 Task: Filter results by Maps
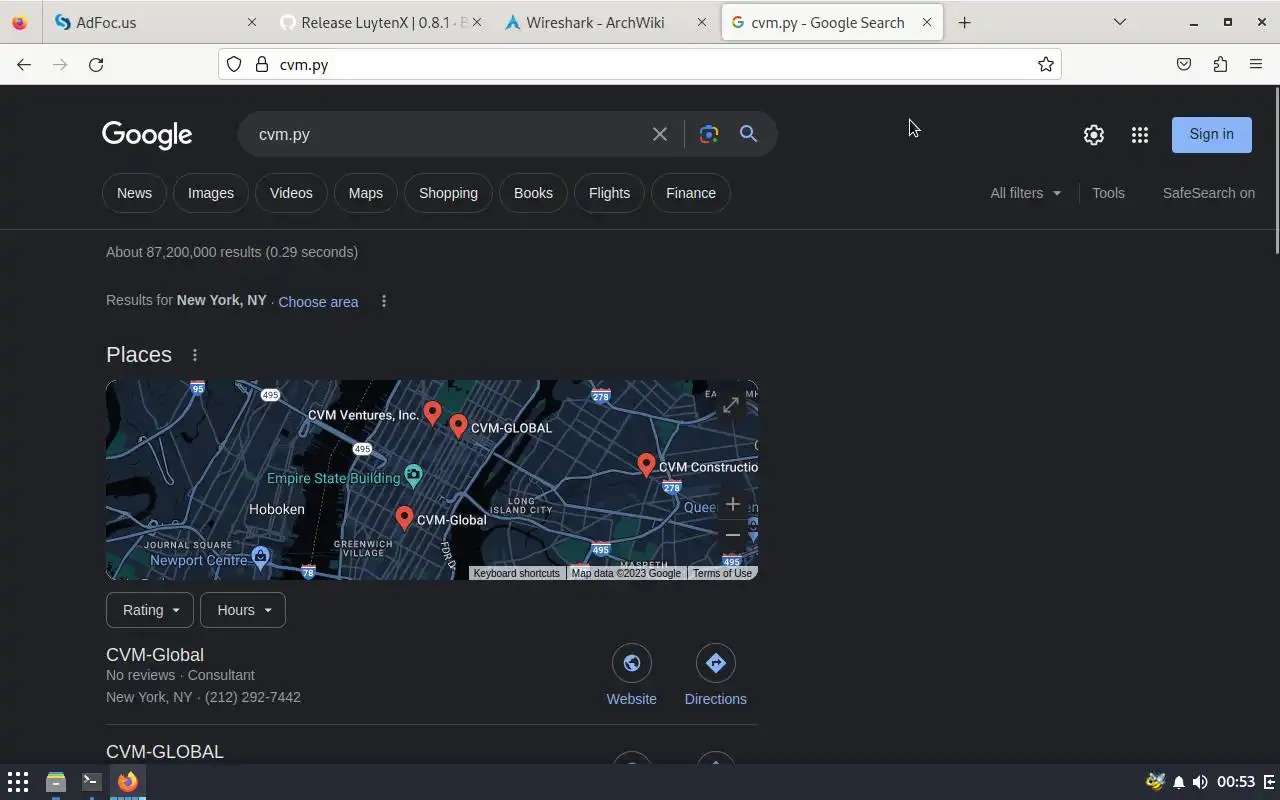[366, 193]
